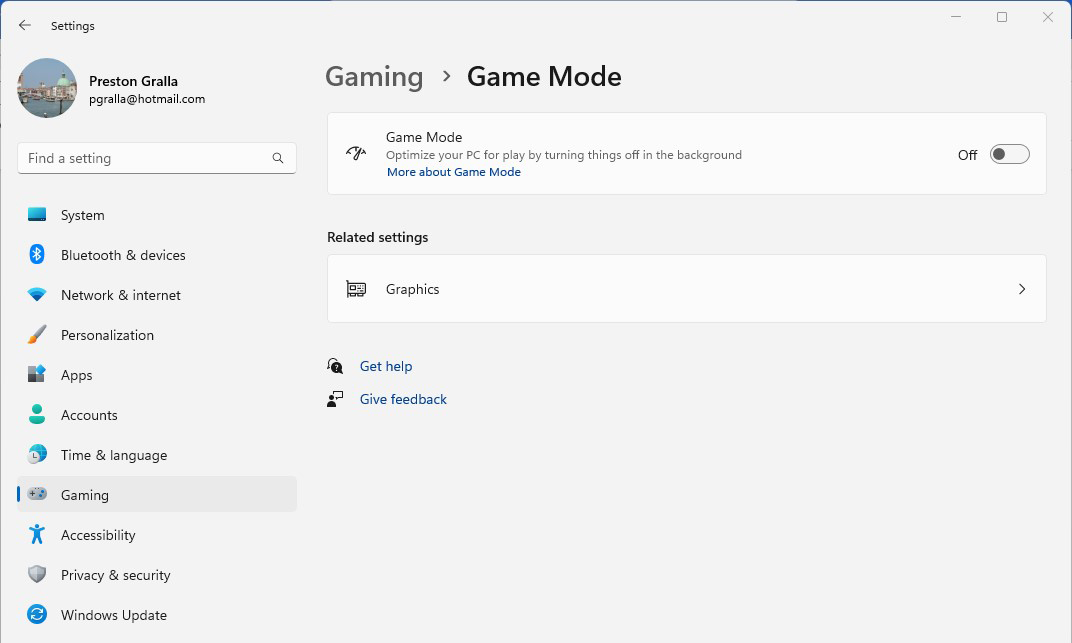Select the Network & internet Wi-Fi icon

click(x=37, y=295)
